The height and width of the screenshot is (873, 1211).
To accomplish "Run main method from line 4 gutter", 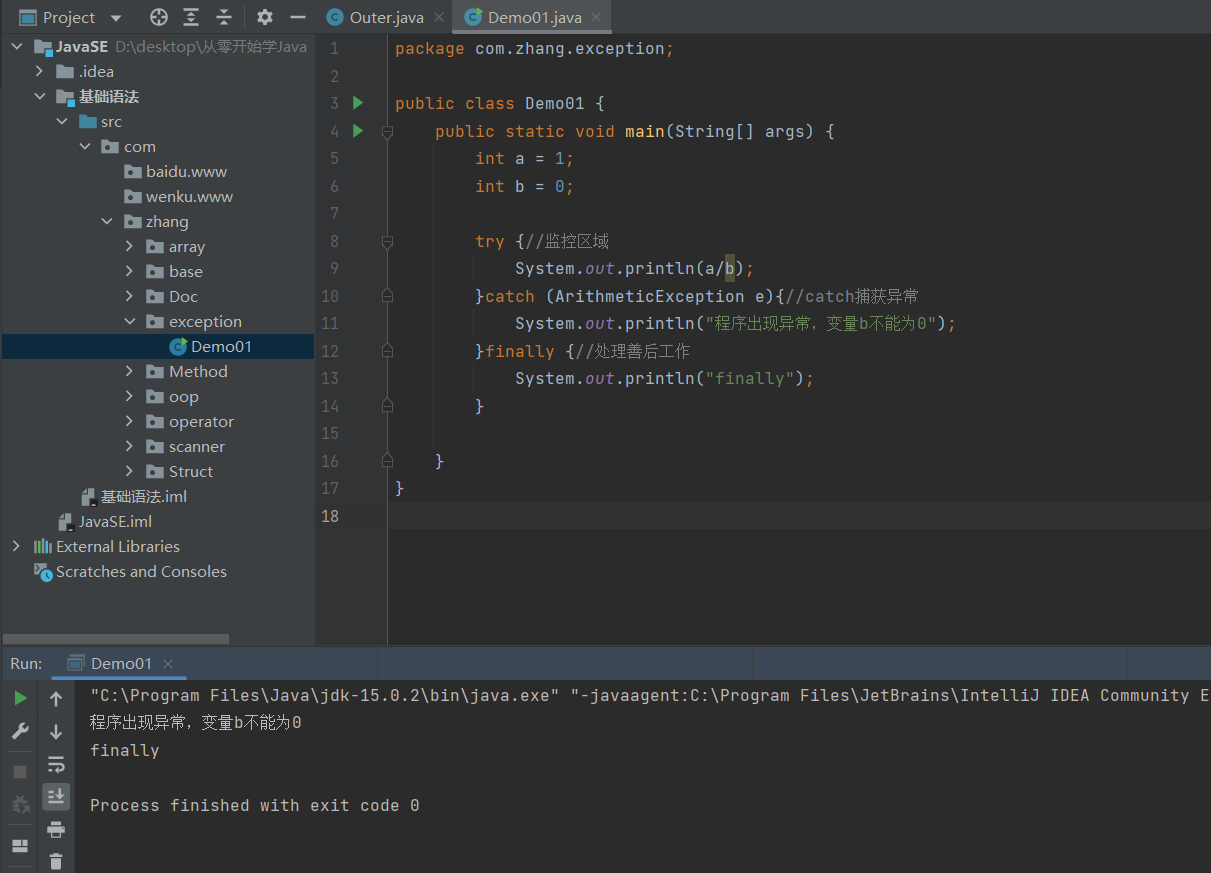I will coord(358,131).
